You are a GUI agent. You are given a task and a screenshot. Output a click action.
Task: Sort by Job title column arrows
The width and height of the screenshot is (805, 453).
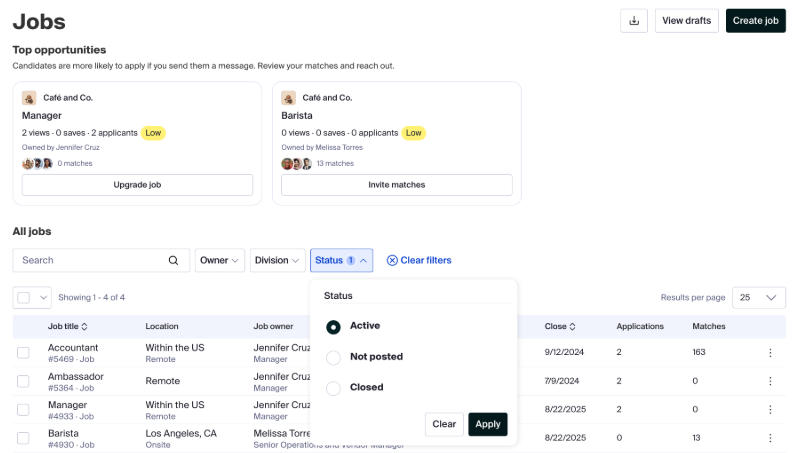(x=84, y=326)
